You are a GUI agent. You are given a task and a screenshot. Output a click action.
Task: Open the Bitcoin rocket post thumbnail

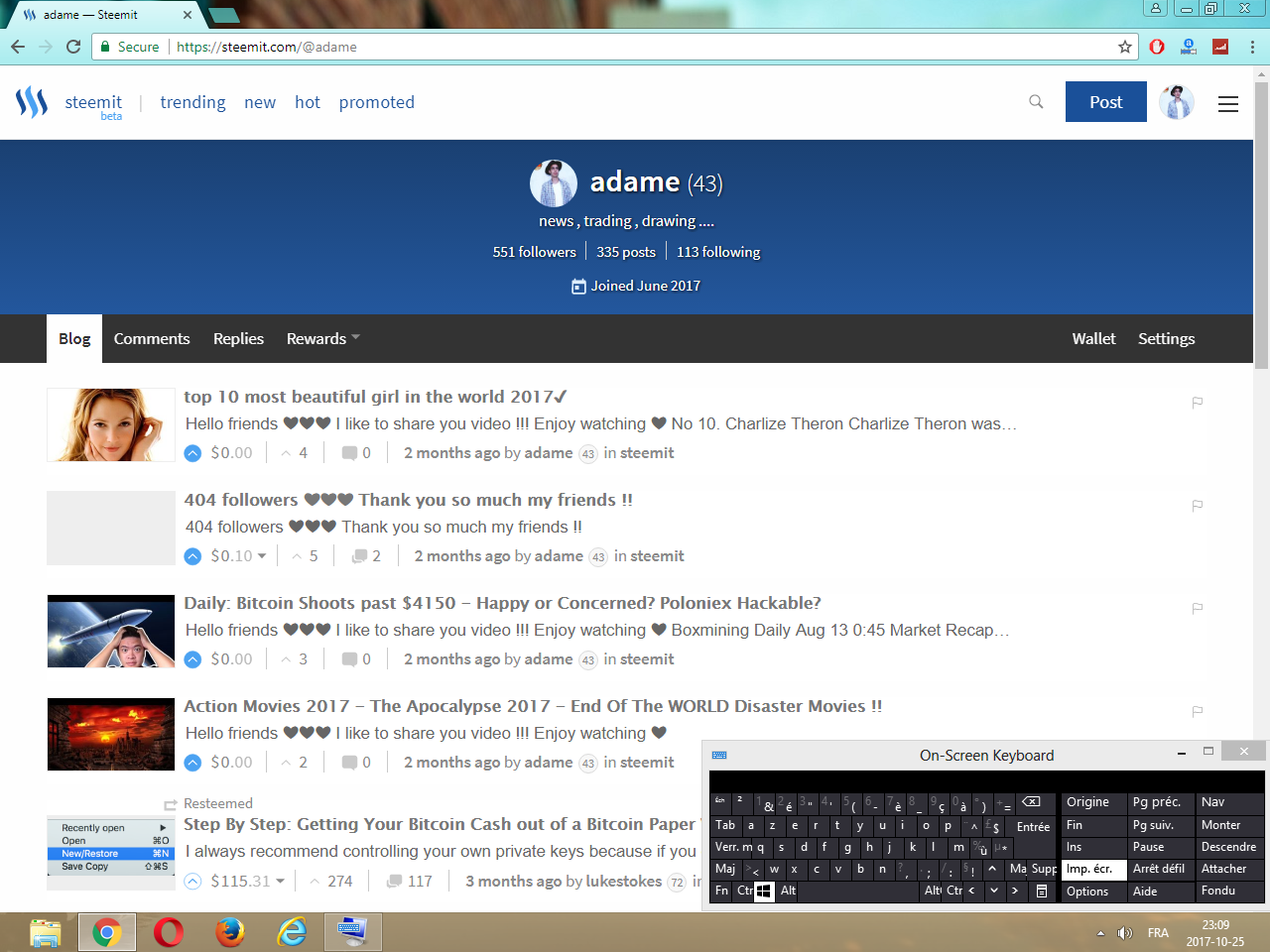click(111, 632)
